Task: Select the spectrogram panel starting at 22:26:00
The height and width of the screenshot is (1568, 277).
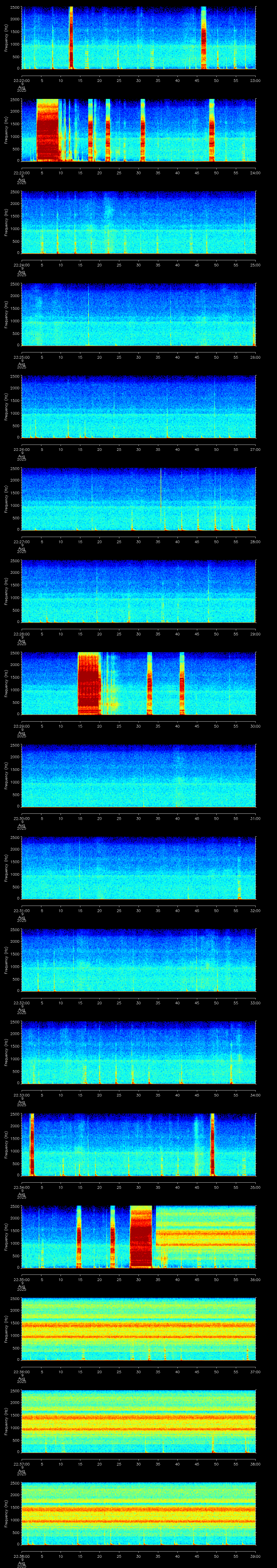Action: (x=138, y=407)
